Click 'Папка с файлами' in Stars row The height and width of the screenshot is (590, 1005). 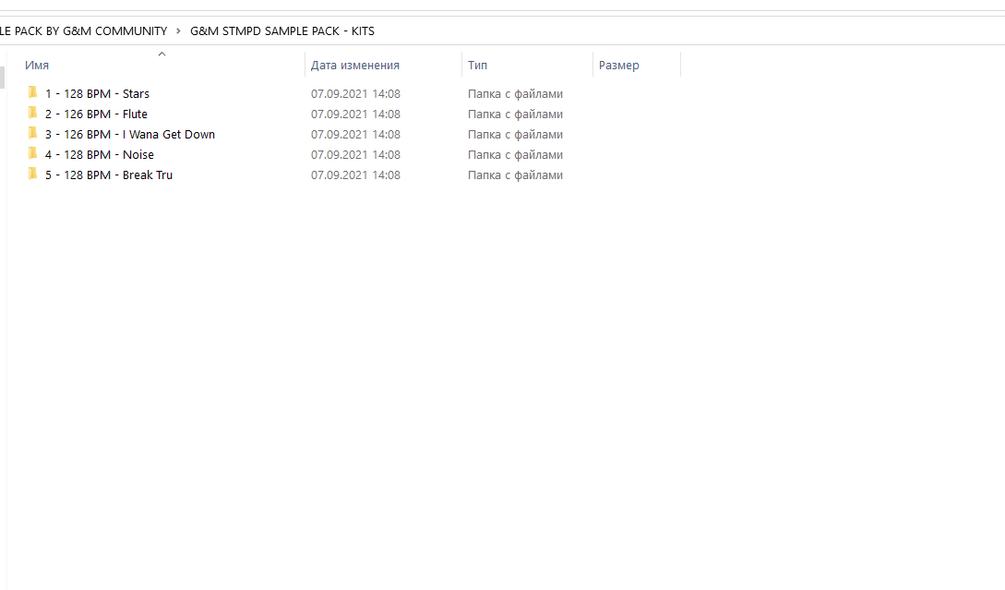click(x=515, y=94)
